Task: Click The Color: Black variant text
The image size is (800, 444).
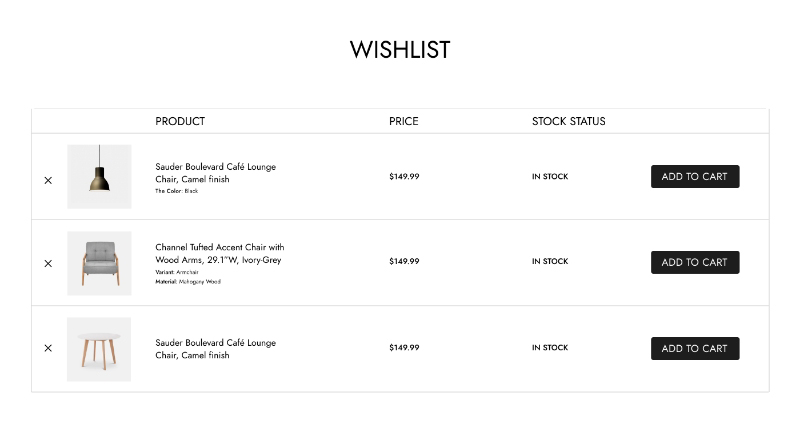Action: 177,191
